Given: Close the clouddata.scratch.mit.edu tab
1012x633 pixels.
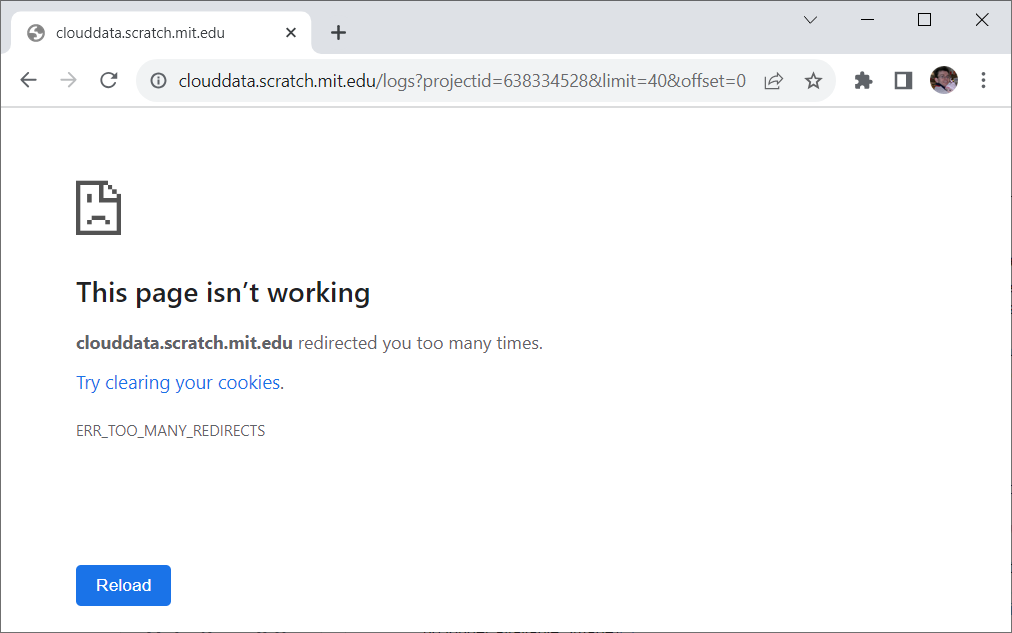Looking at the screenshot, I should 291,33.
